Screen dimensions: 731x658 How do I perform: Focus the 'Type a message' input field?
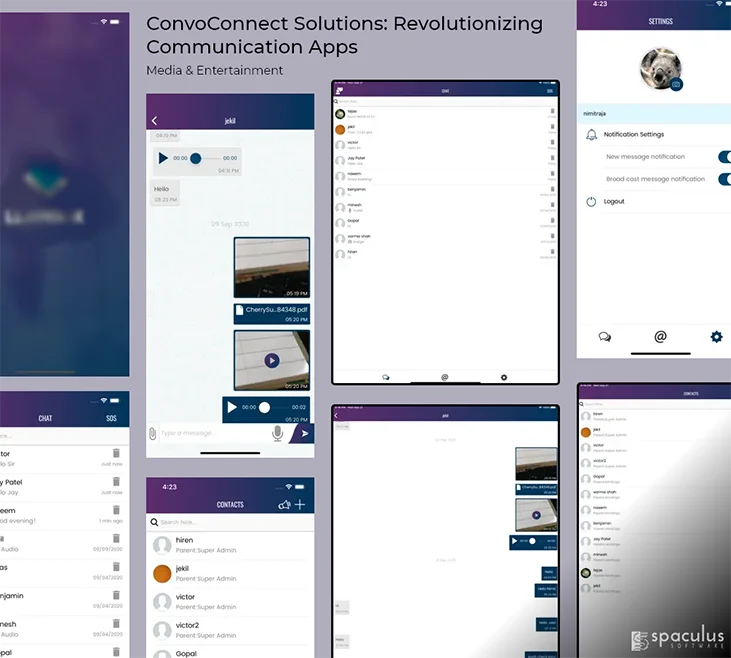pyautogui.click(x=214, y=433)
